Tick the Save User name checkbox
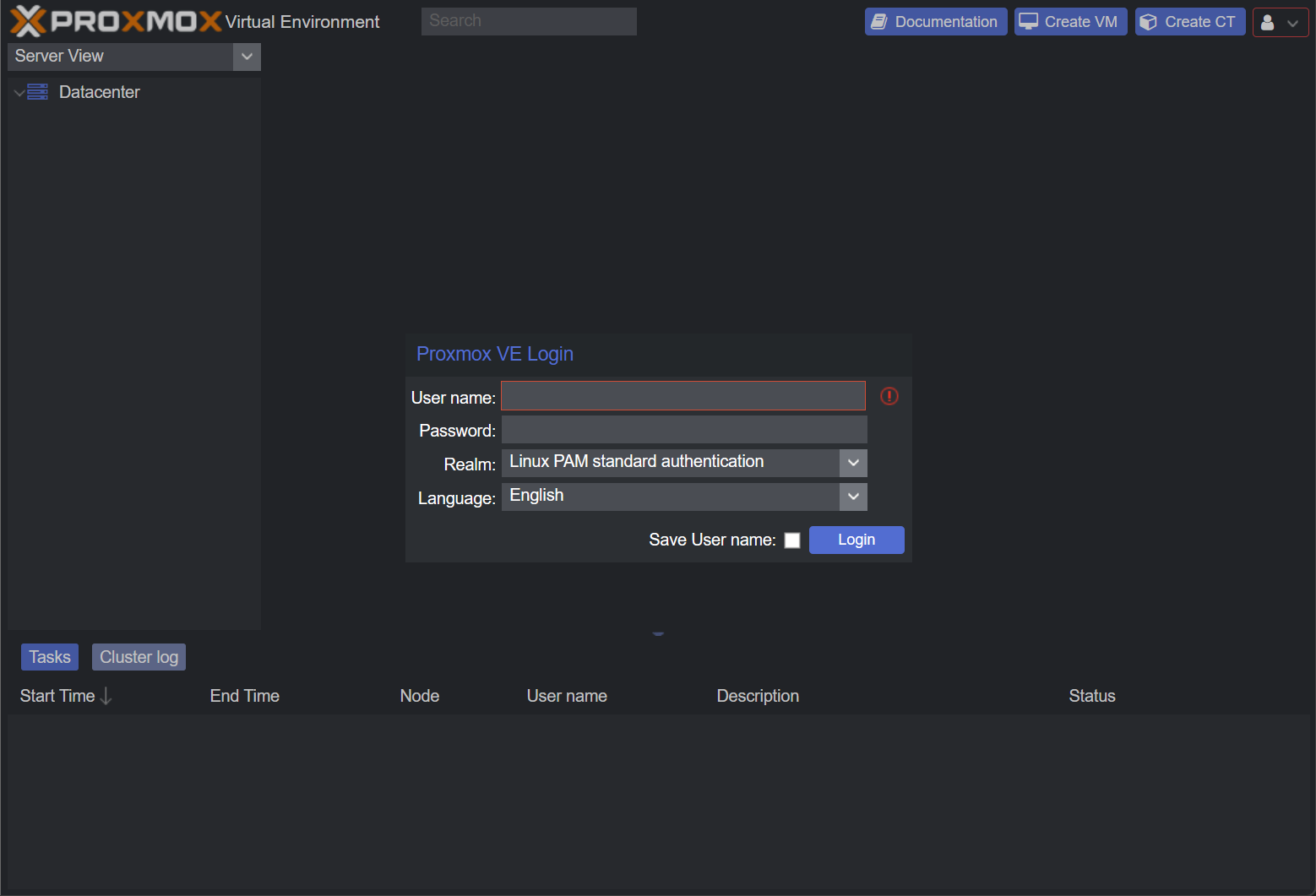 coord(792,540)
